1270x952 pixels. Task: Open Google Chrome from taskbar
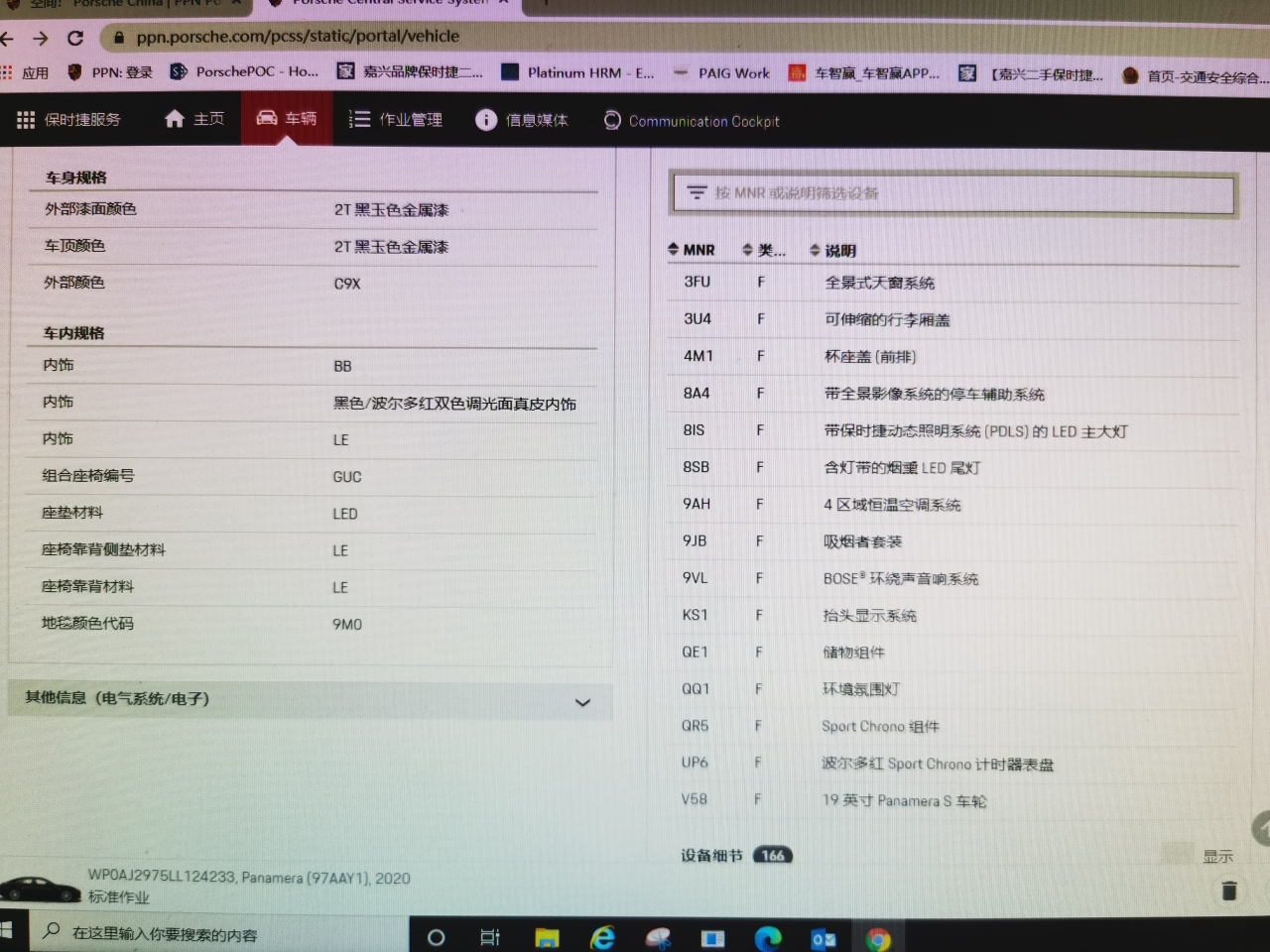[x=878, y=939]
